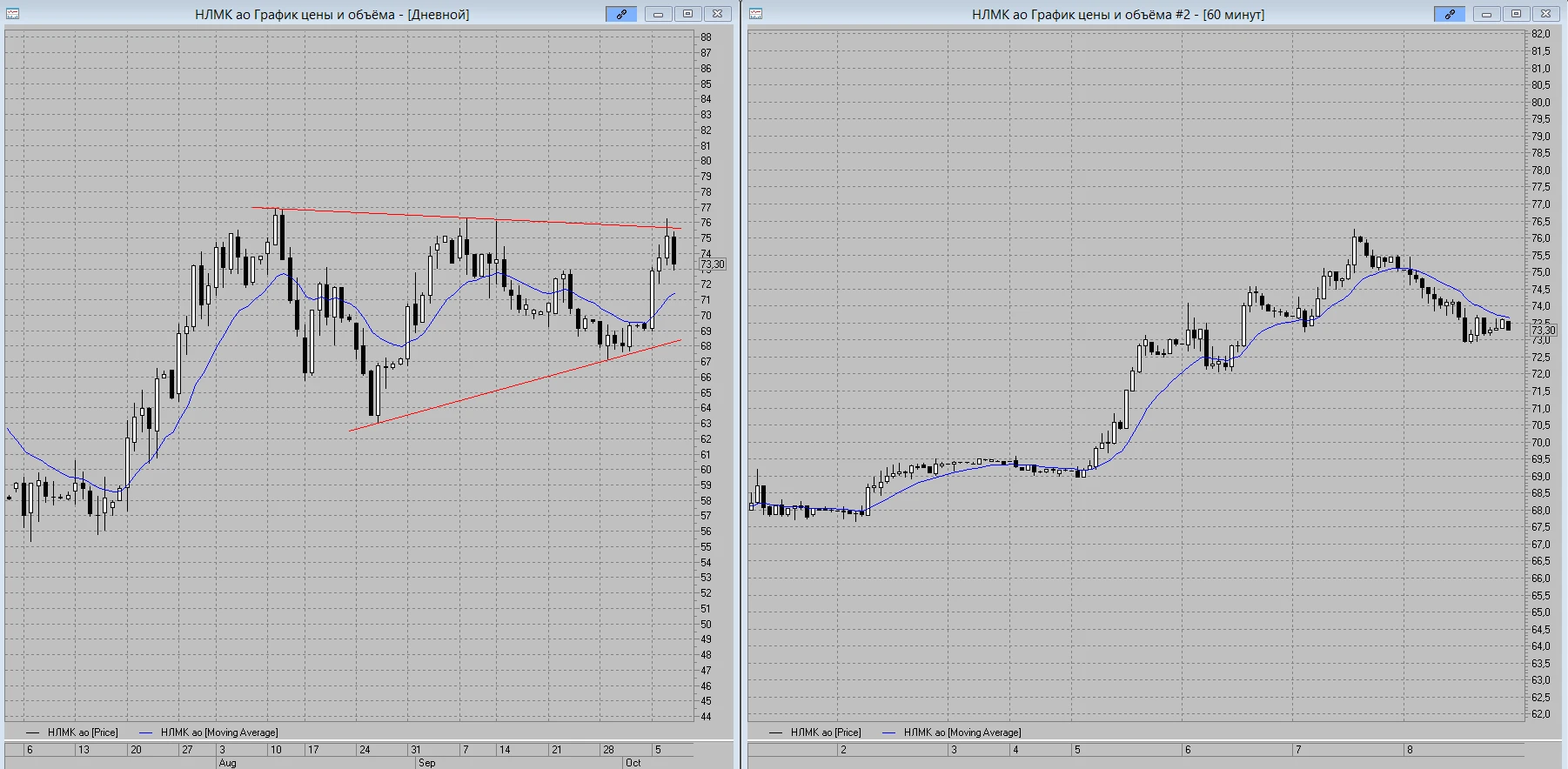Click date label '31' on daily time axis
1568x769 pixels.
[417, 750]
